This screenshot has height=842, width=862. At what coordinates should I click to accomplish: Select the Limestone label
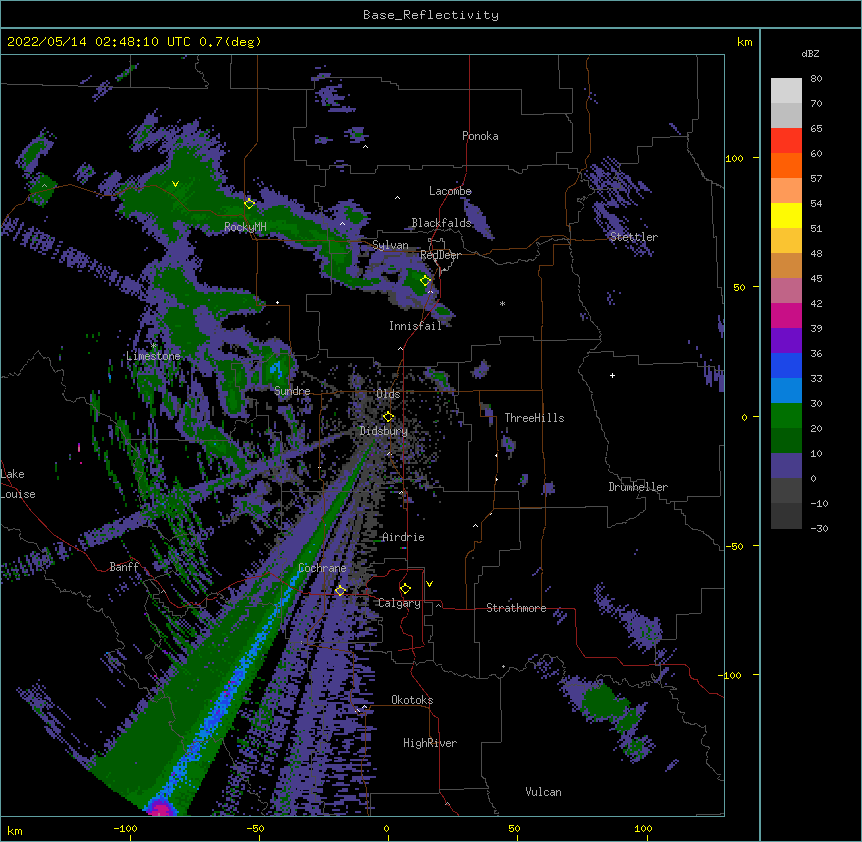(153, 356)
